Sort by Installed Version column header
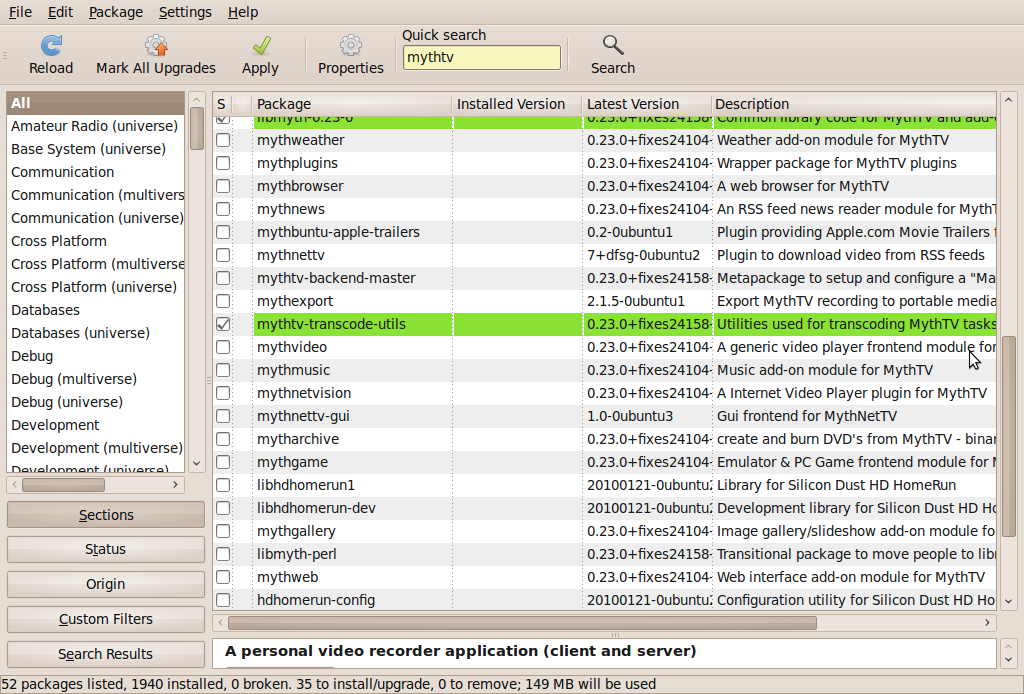 click(x=517, y=104)
